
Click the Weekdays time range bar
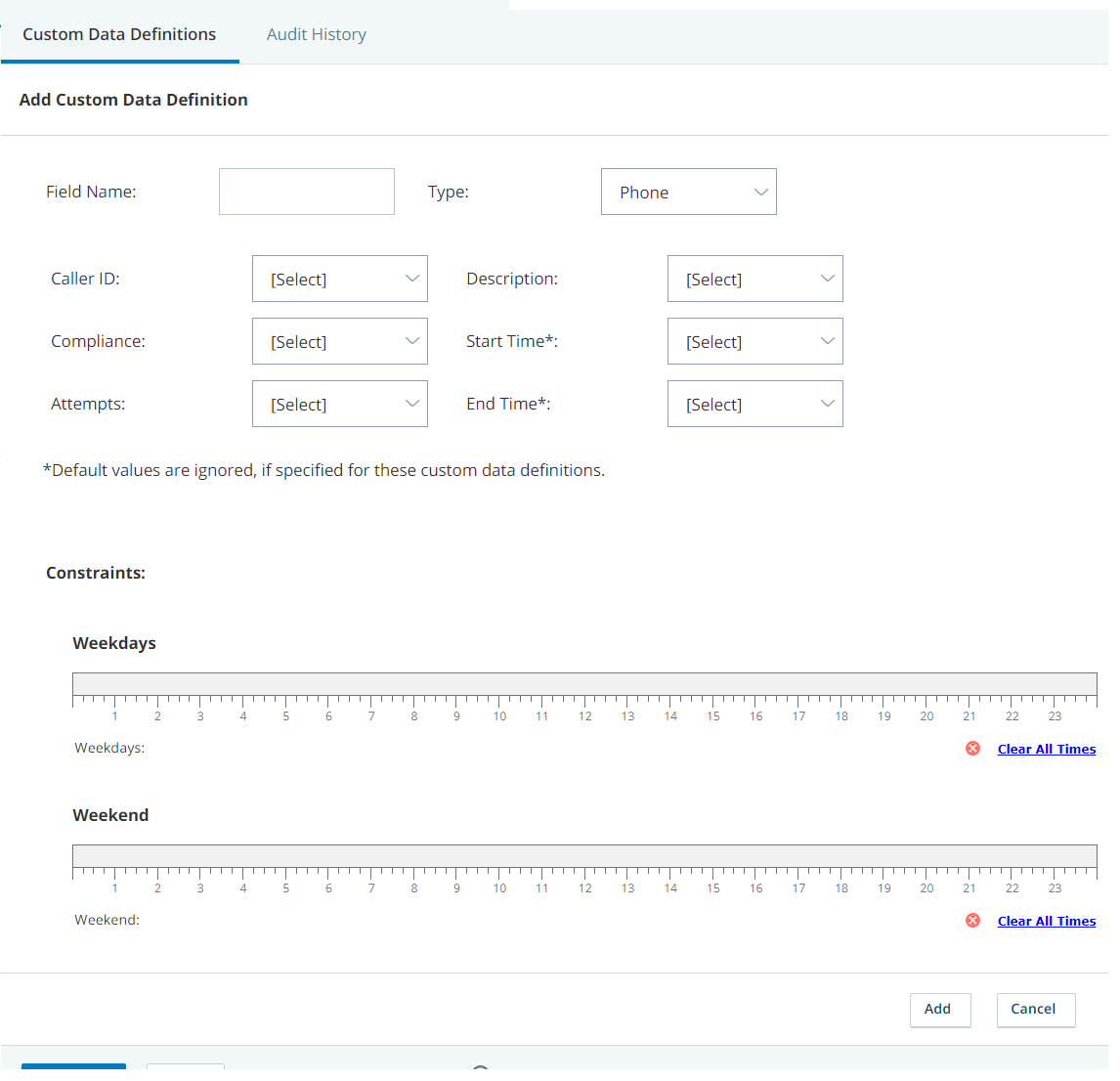coord(584,684)
